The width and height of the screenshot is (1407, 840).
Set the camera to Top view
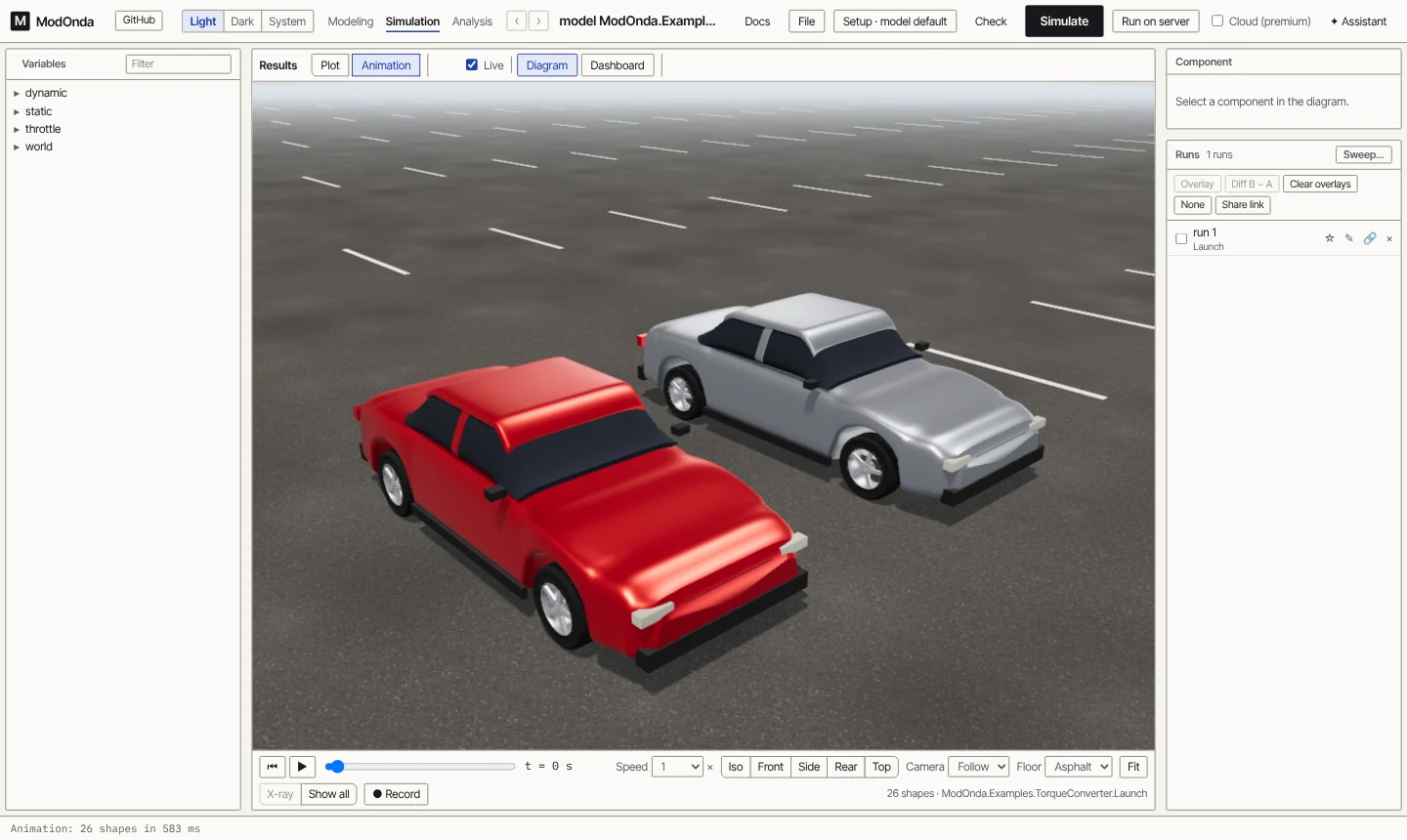pyautogui.click(x=881, y=767)
